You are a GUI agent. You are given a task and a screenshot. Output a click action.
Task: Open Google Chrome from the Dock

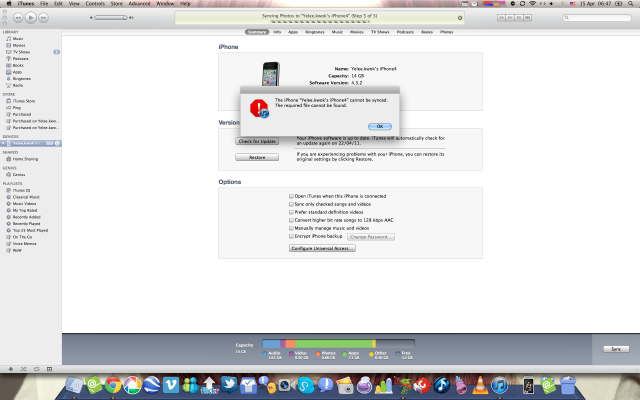coord(113,385)
